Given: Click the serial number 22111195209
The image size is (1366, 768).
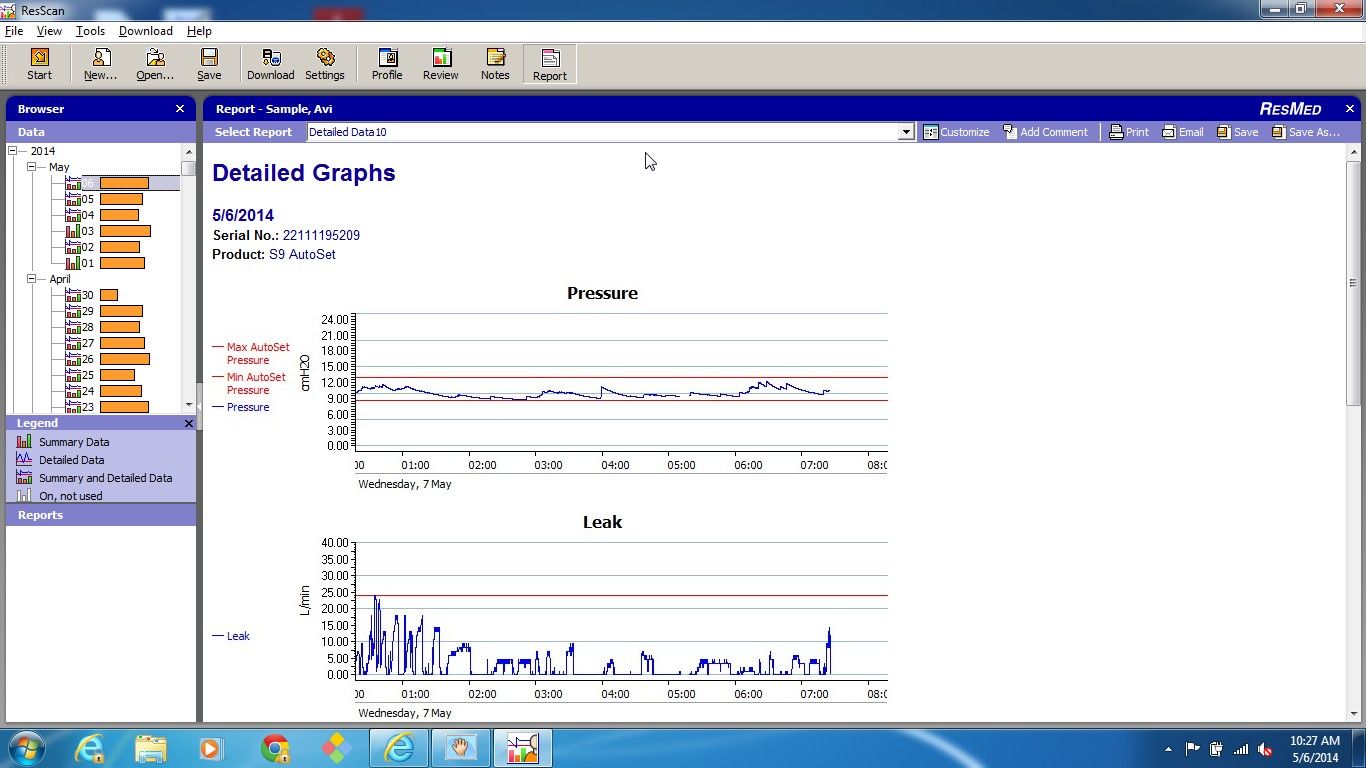Looking at the screenshot, I should [x=321, y=236].
